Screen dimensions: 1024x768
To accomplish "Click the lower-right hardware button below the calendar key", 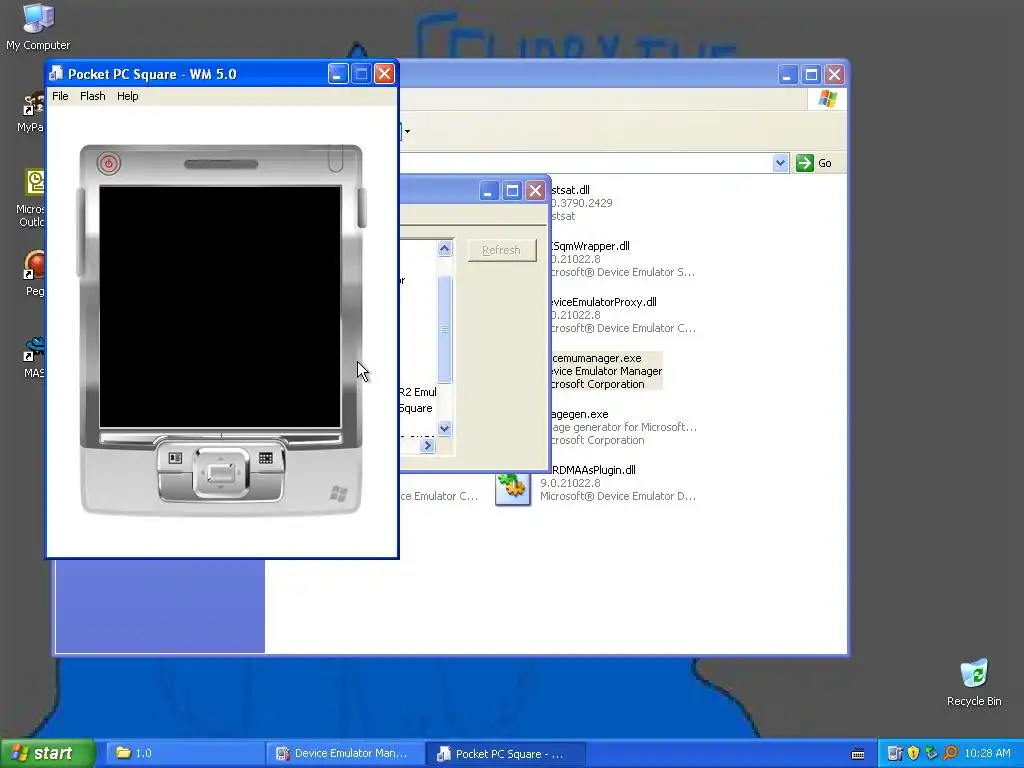I will click(266, 487).
